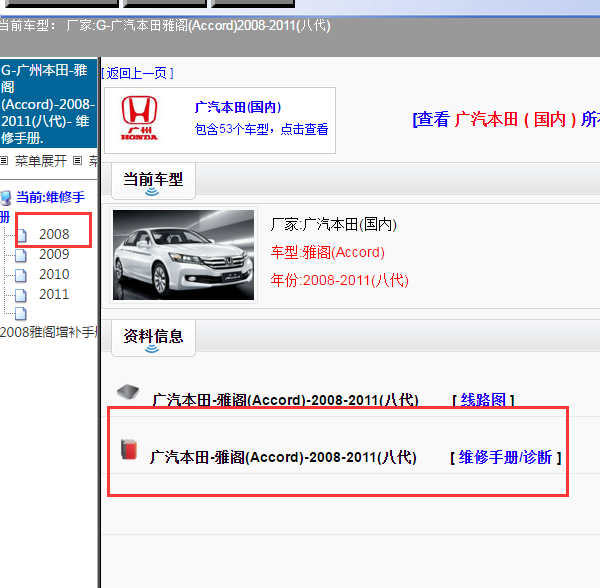Select 2009 in the manual tree
The image size is (600, 588).
pos(54,254)
